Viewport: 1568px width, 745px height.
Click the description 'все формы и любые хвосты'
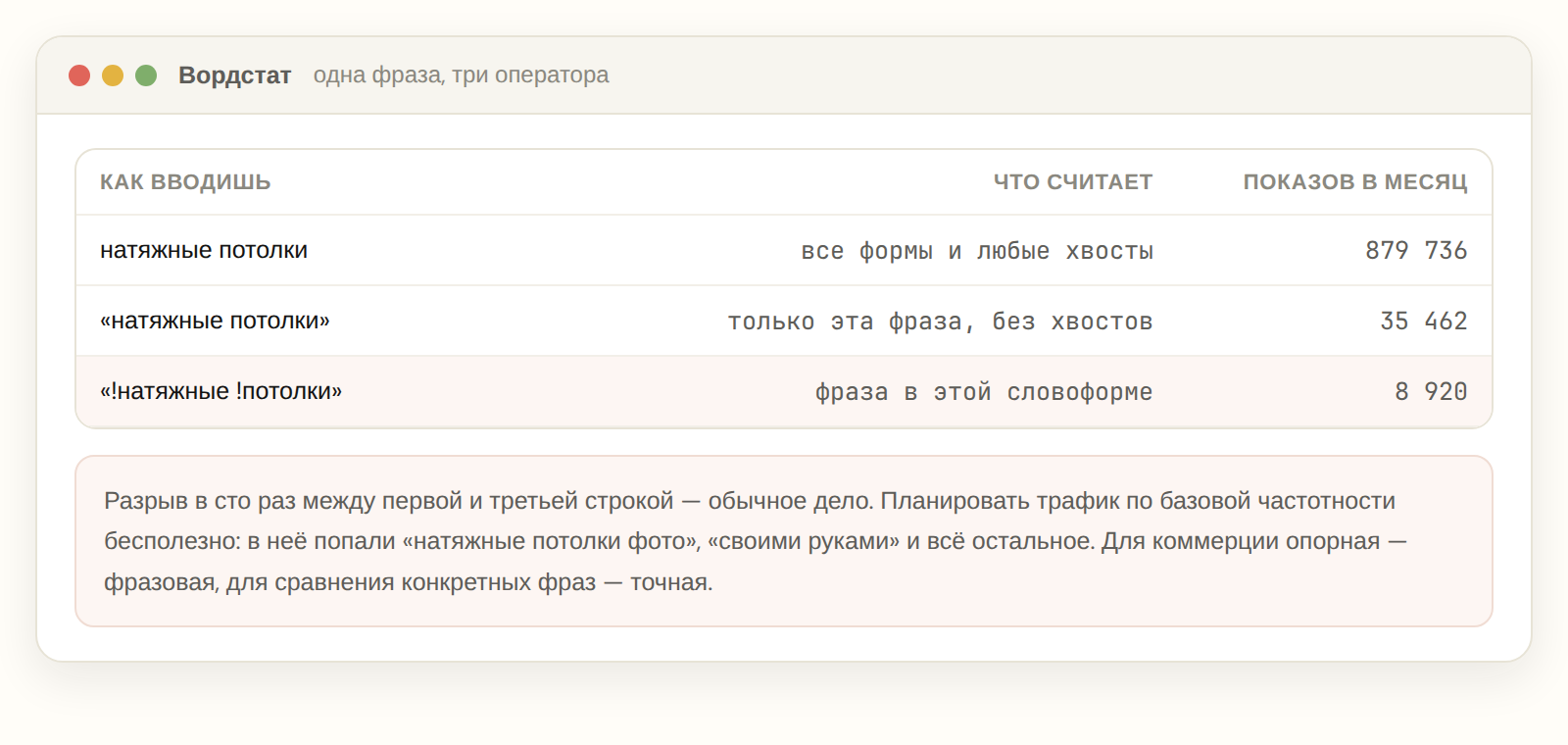977,251
